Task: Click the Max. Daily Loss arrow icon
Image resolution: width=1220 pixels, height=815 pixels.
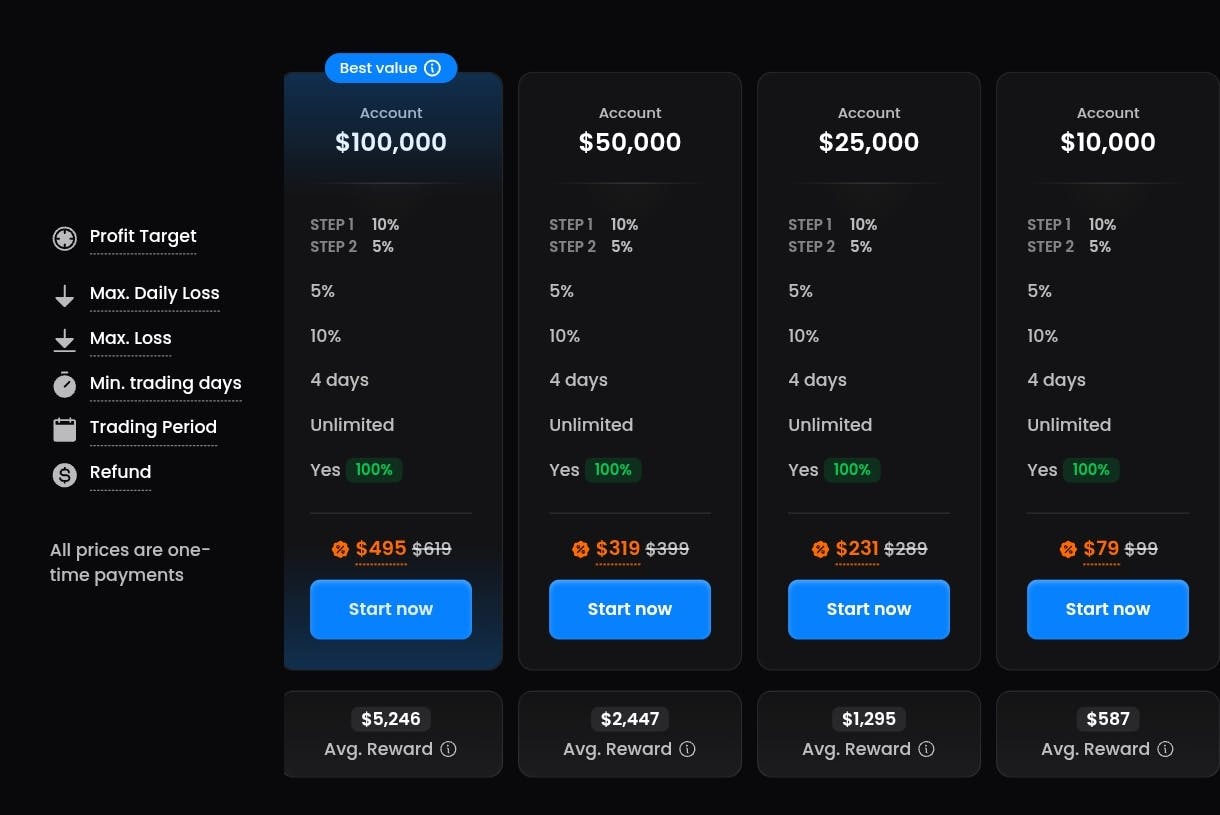Action: coord(65,295)
